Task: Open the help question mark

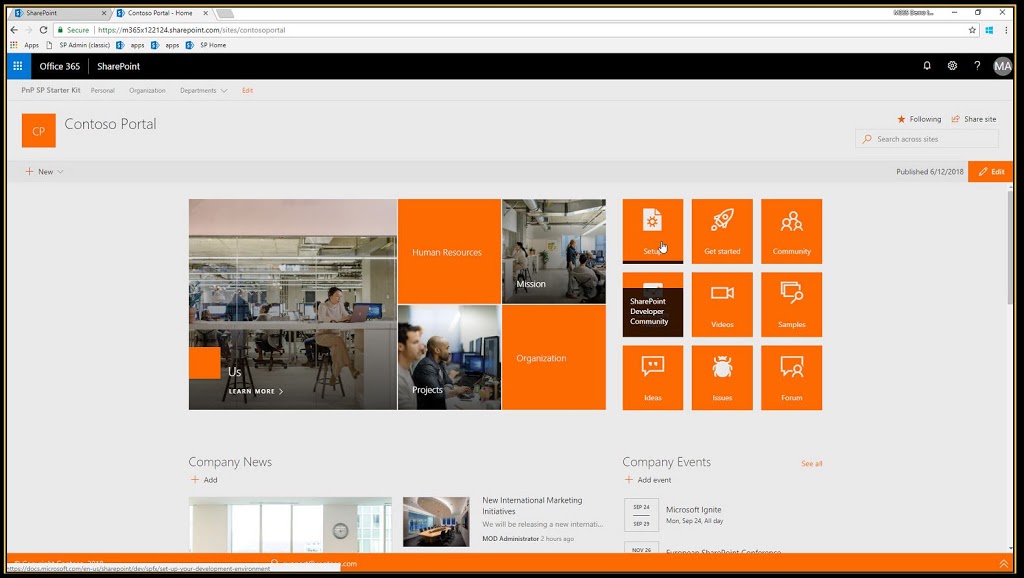Action: coord(977,66)
